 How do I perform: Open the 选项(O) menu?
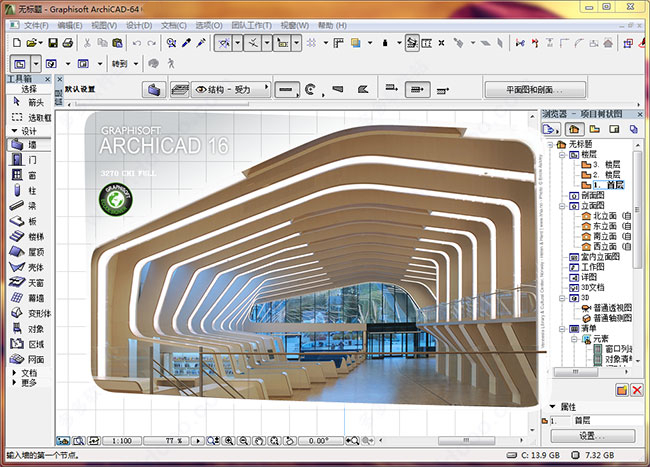[209, 23]
